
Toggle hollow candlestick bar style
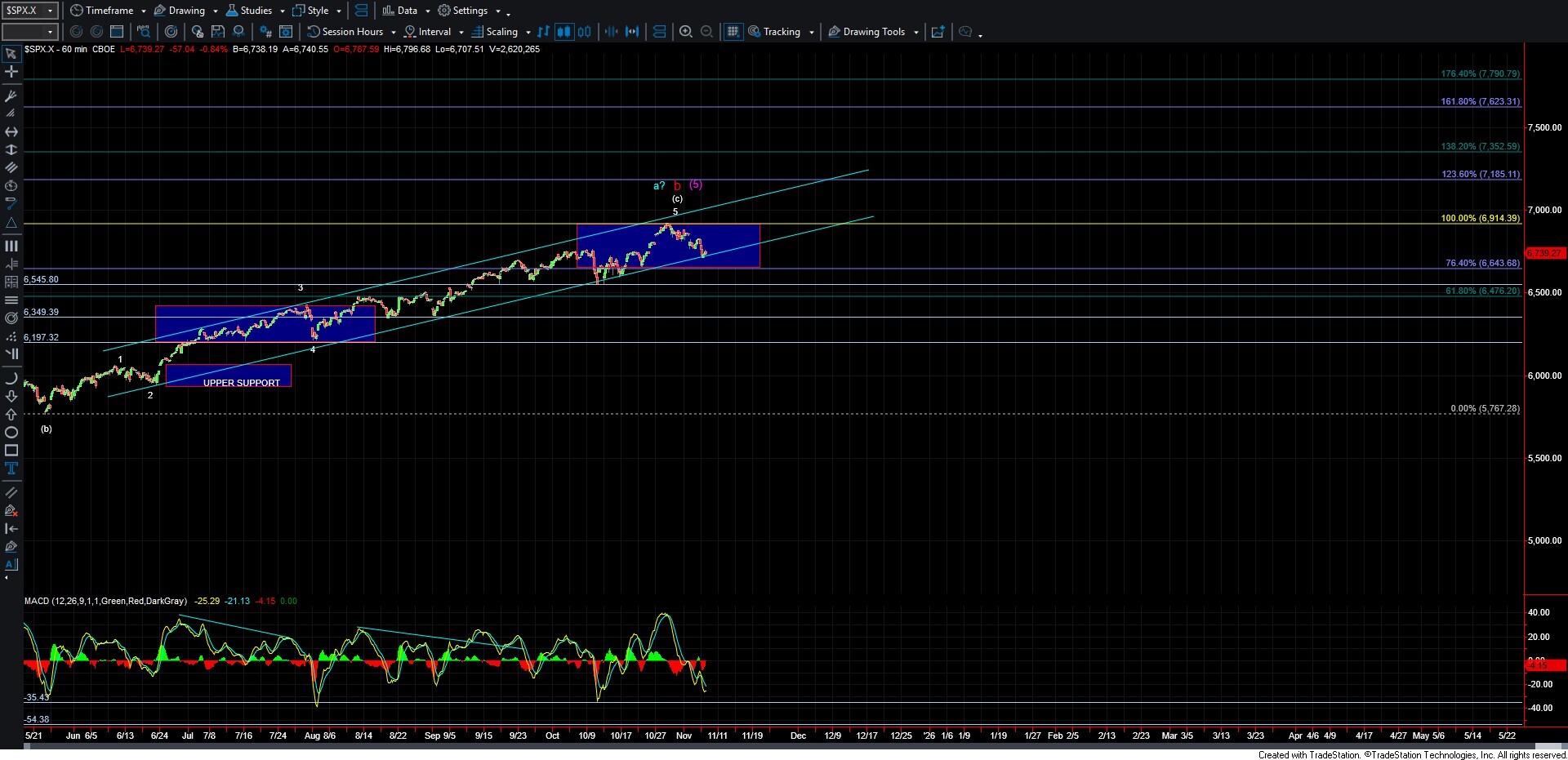[x=584, y=32]
